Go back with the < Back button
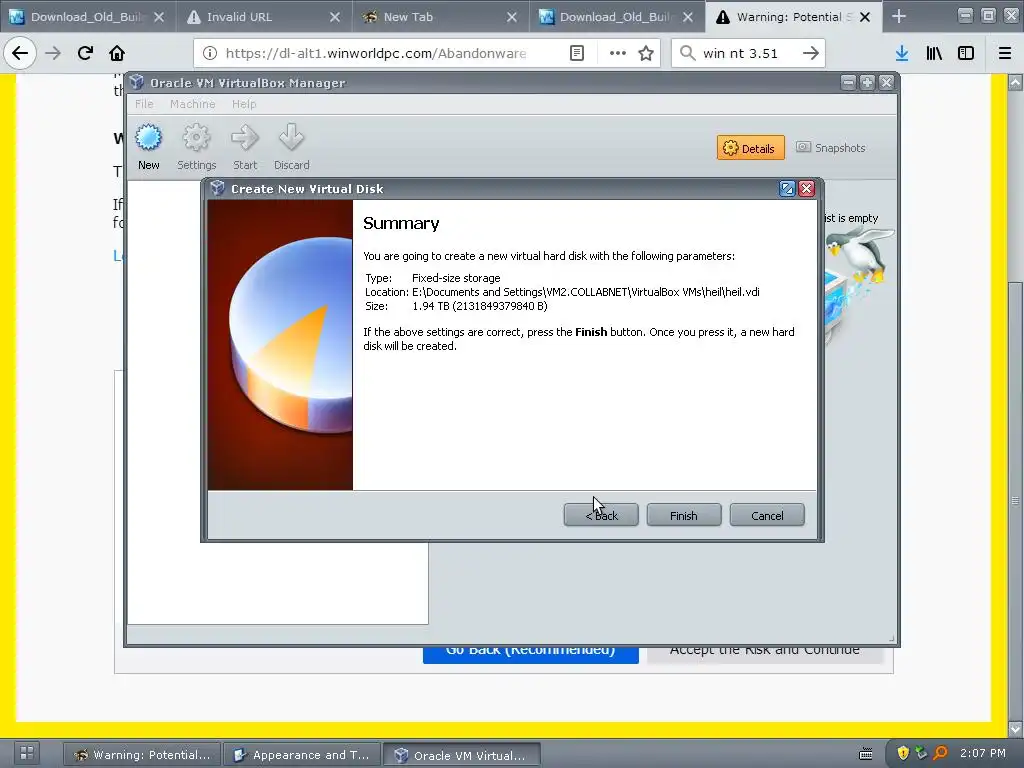 601,515
